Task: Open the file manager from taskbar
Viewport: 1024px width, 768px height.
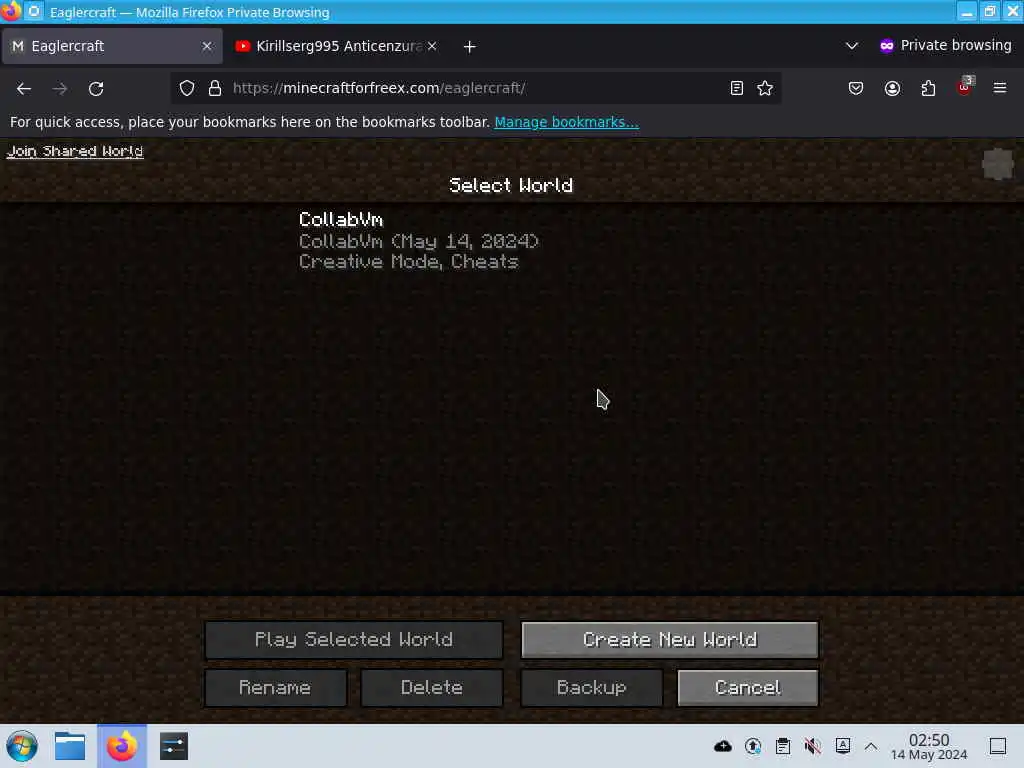Action: (70, 746)
